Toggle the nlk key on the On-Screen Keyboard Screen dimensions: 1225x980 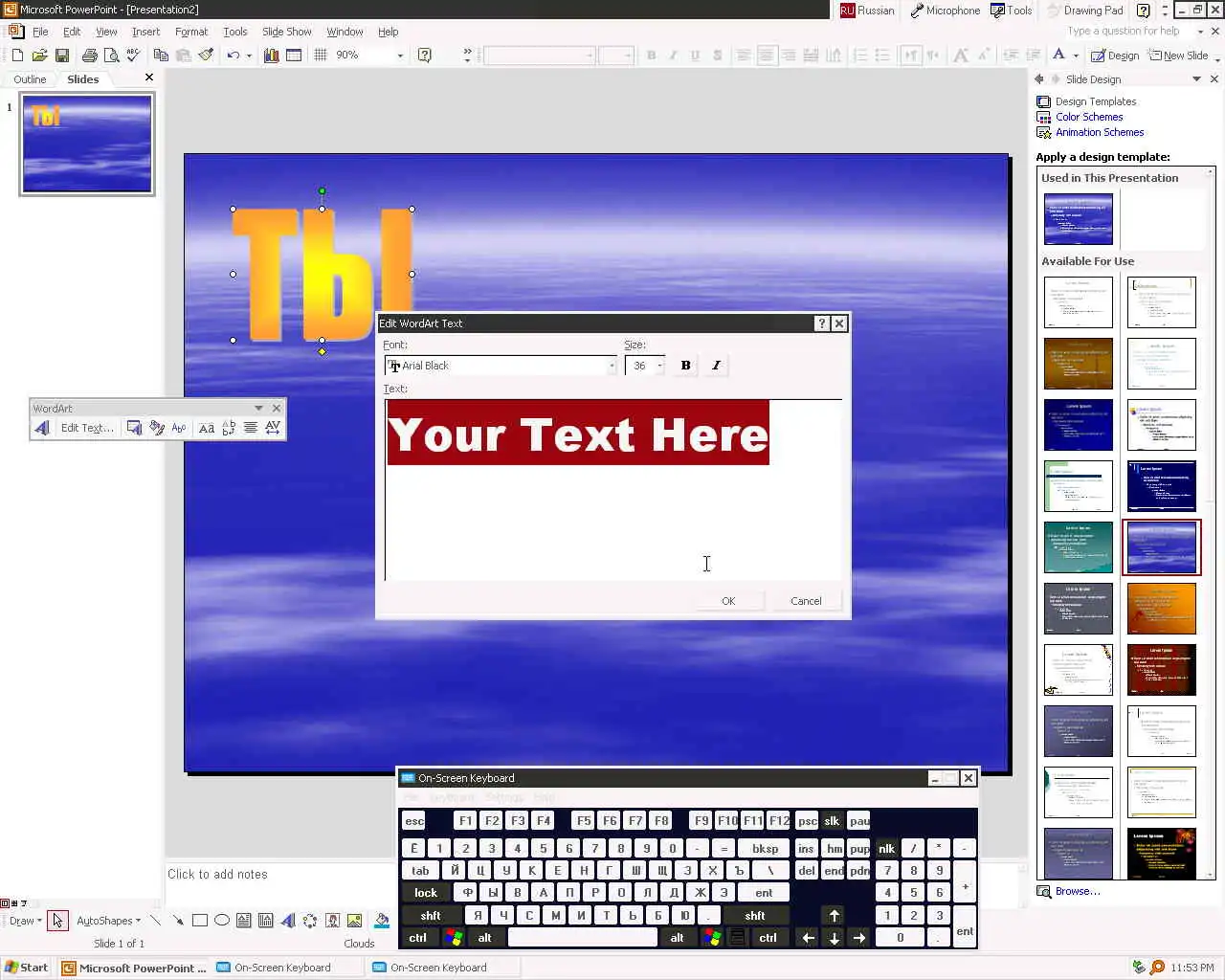[887, 848]
